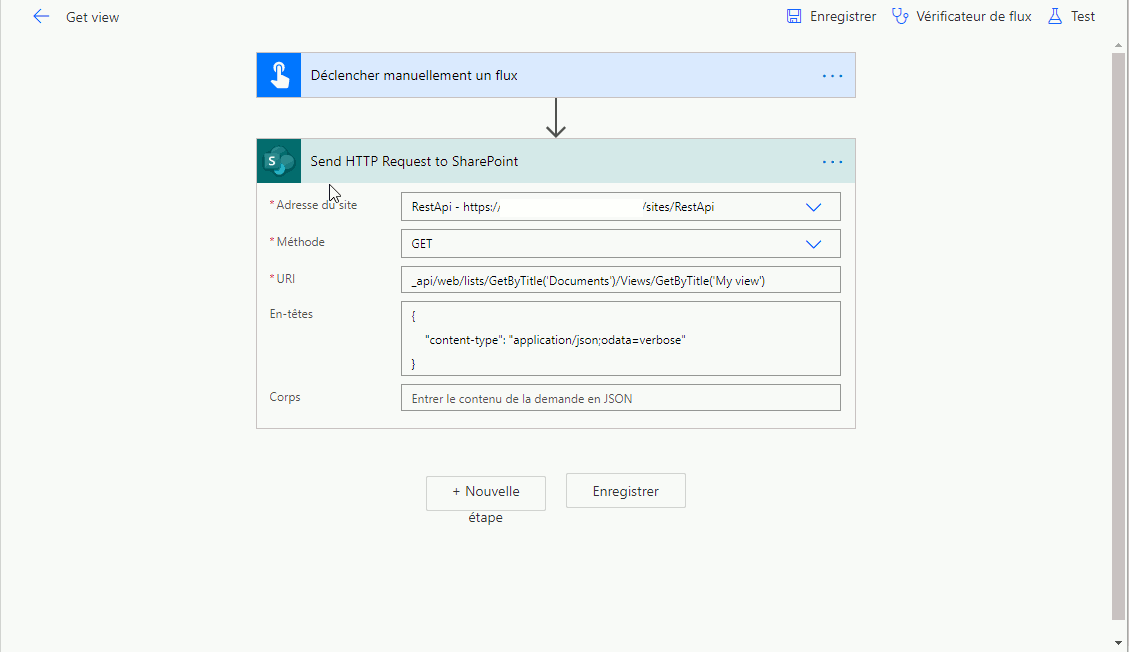
Task: Click the + Nouvelle étape button
Action: 486,493
